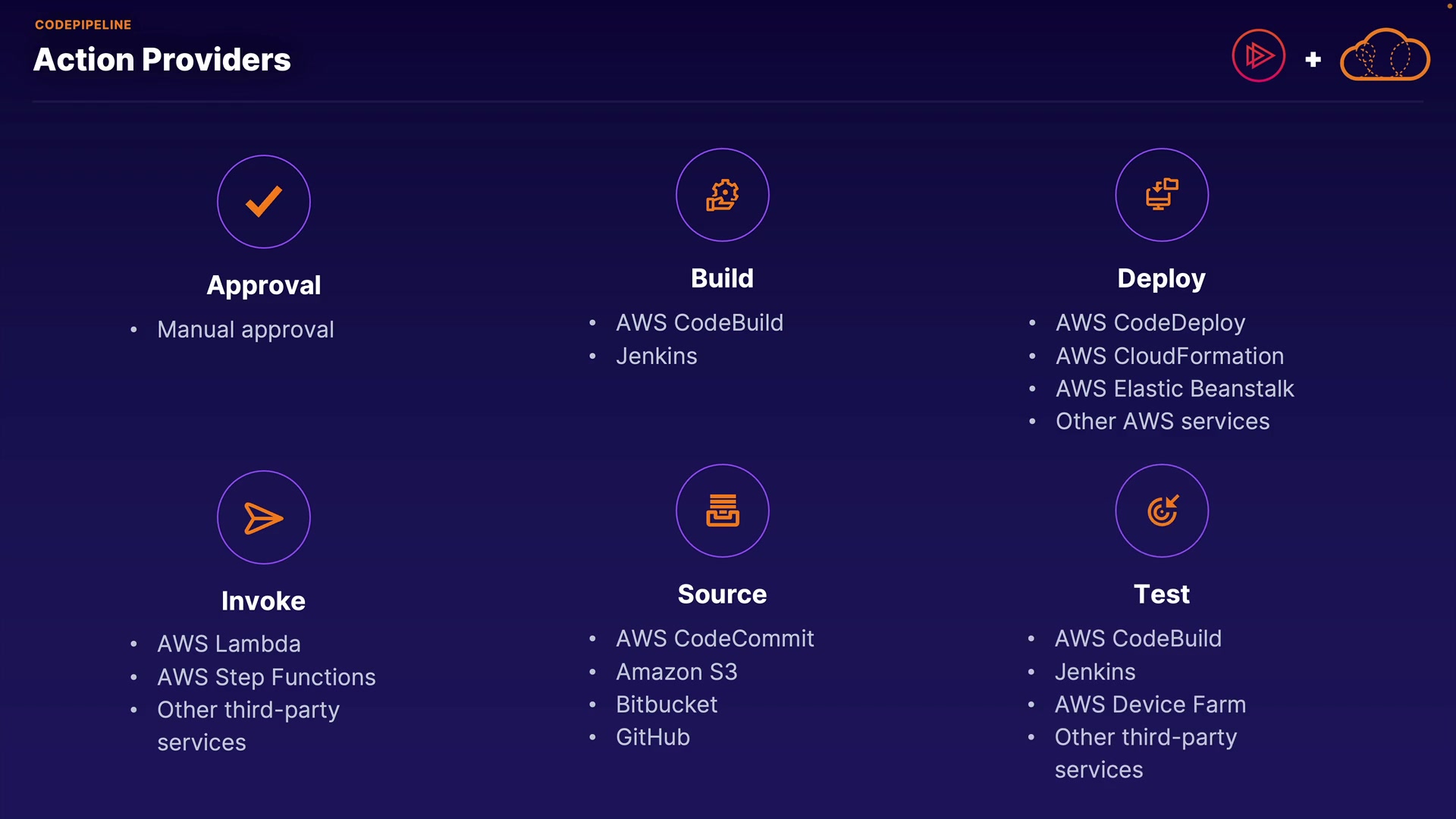The height and width of the screenshot is (819, 1456).
Task: Click Jenkins under Build heading
Action: click(x=656, y=356)
